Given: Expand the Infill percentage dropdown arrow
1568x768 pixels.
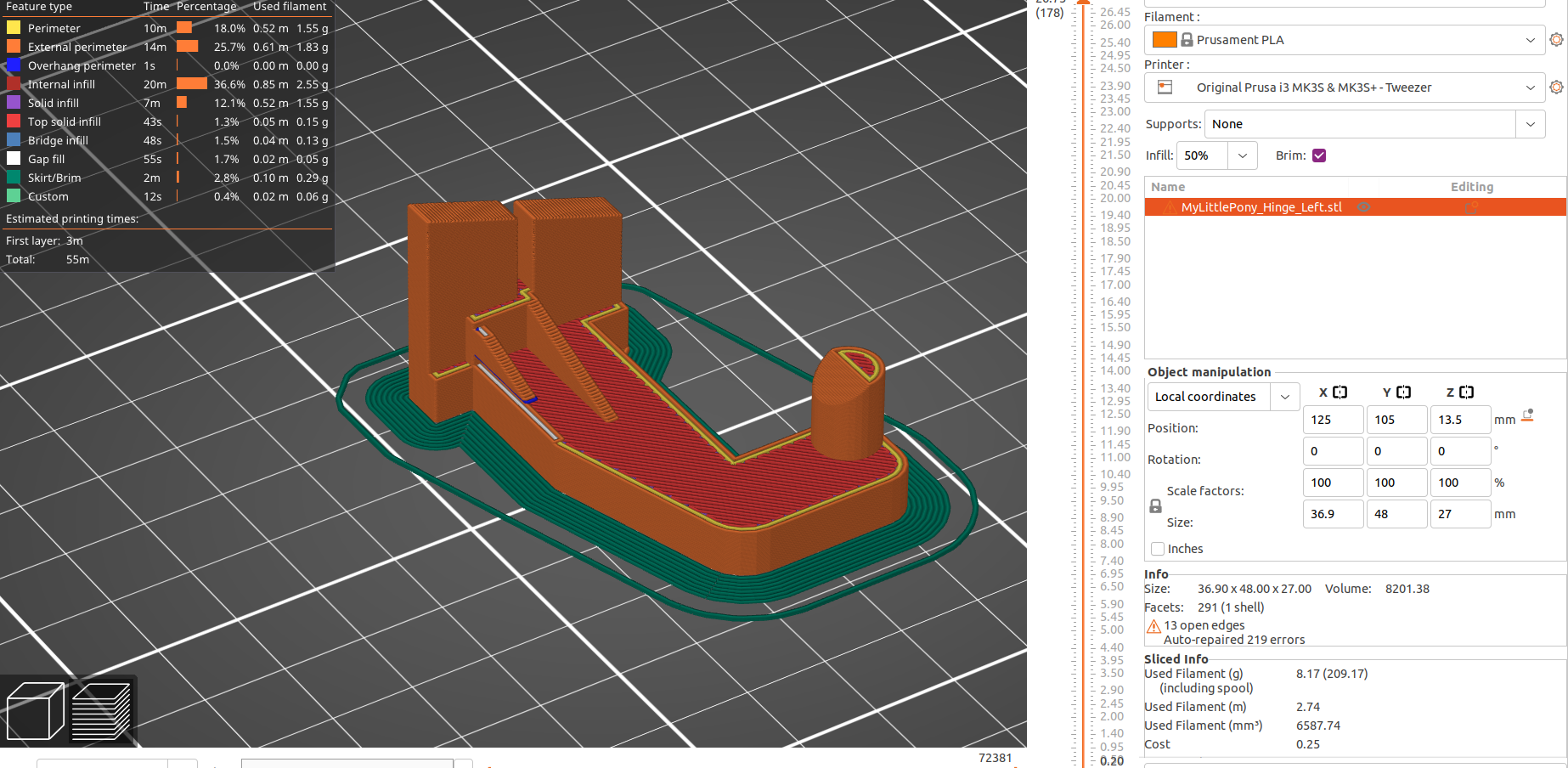Looking at the screenshot, I should tap(1242, 155).
